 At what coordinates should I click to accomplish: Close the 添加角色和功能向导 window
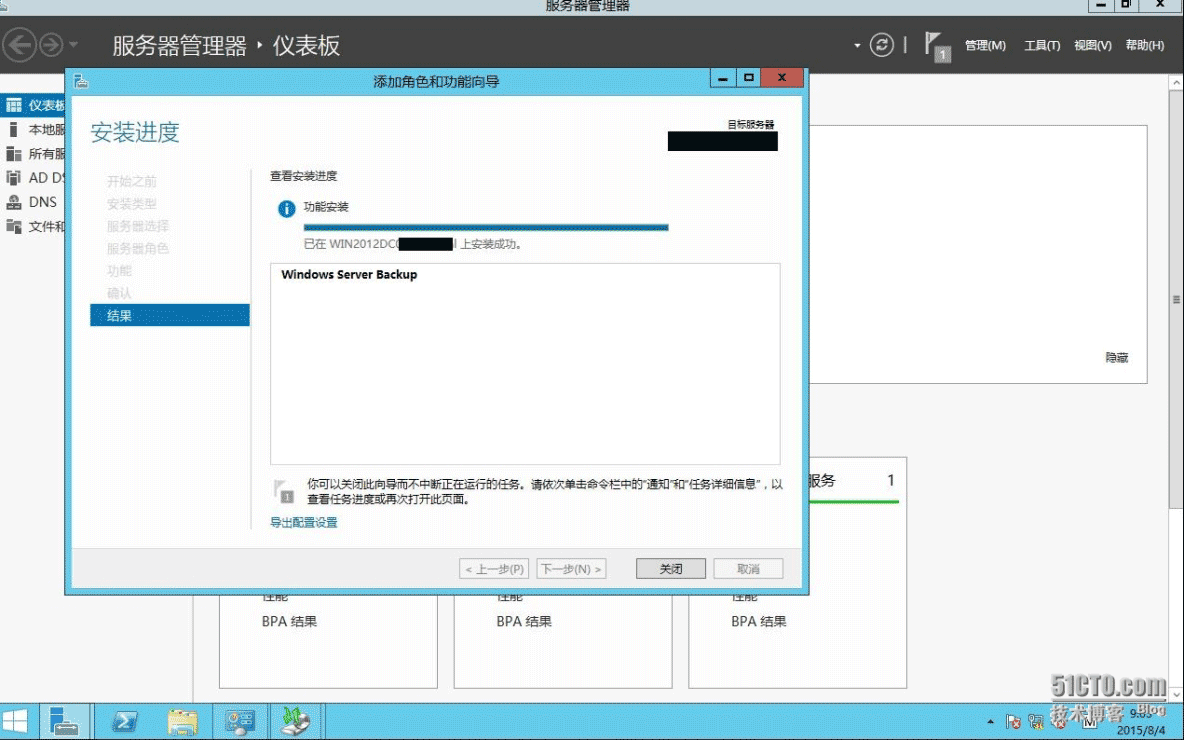(782, 78)
